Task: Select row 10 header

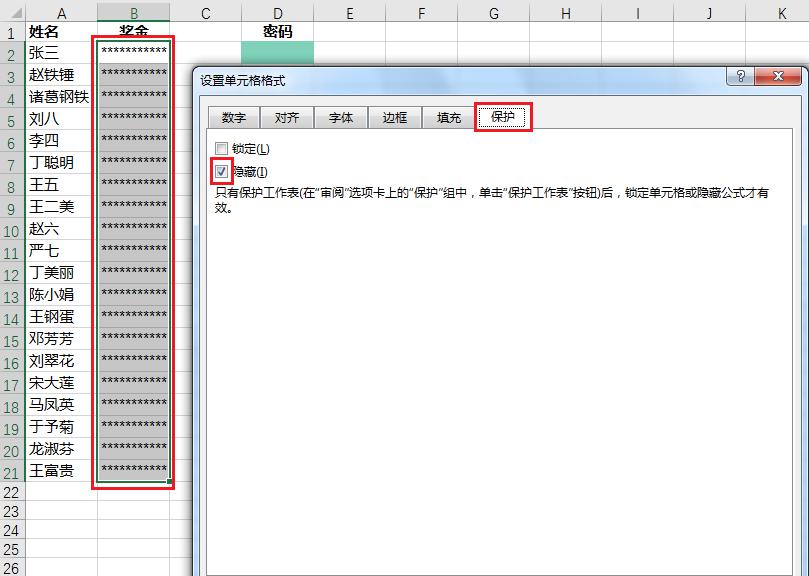Action: click(x=12, y=230)
